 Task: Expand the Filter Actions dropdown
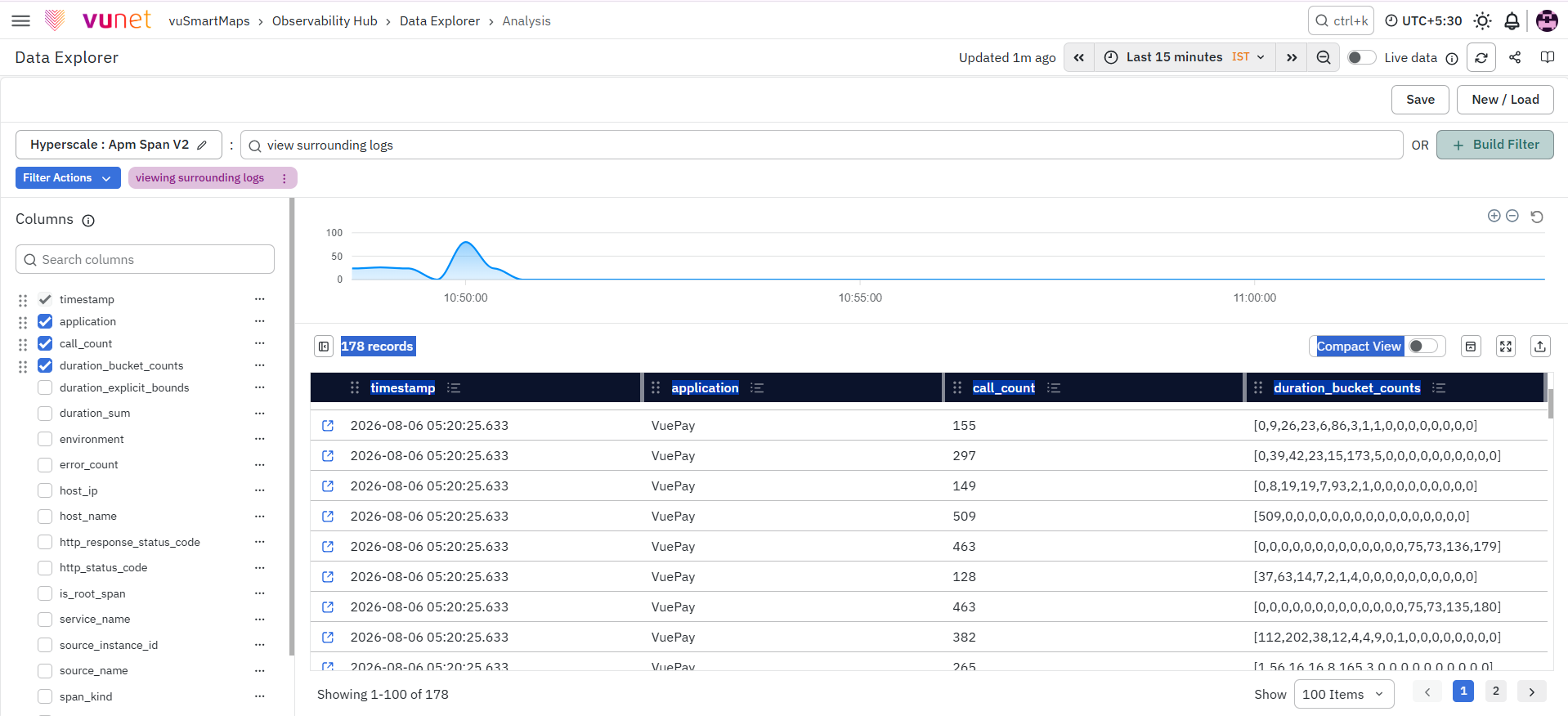(x=68, y=178)
